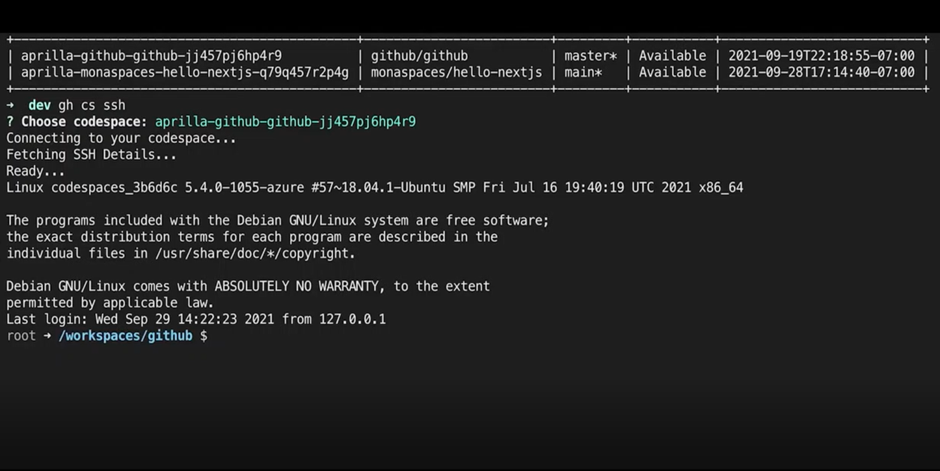Click chosen codespace answer in green text

[x=285, y=122]
